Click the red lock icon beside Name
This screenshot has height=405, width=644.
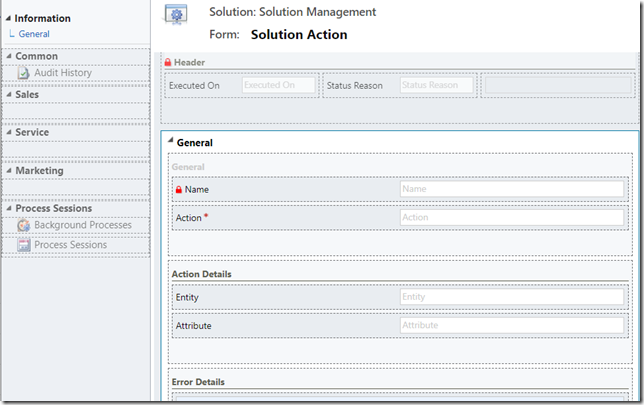pyautogui.click(x=179, y=190)
